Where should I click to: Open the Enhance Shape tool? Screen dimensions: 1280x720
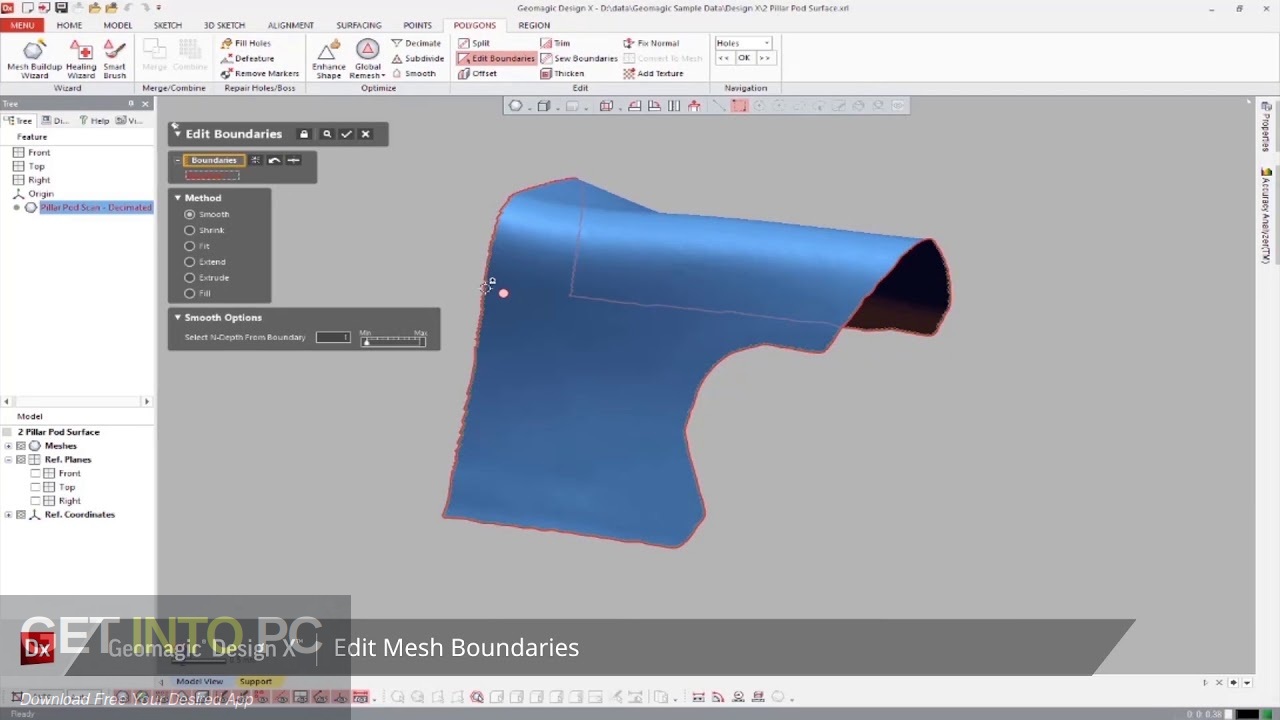click(x=328, y=59)
